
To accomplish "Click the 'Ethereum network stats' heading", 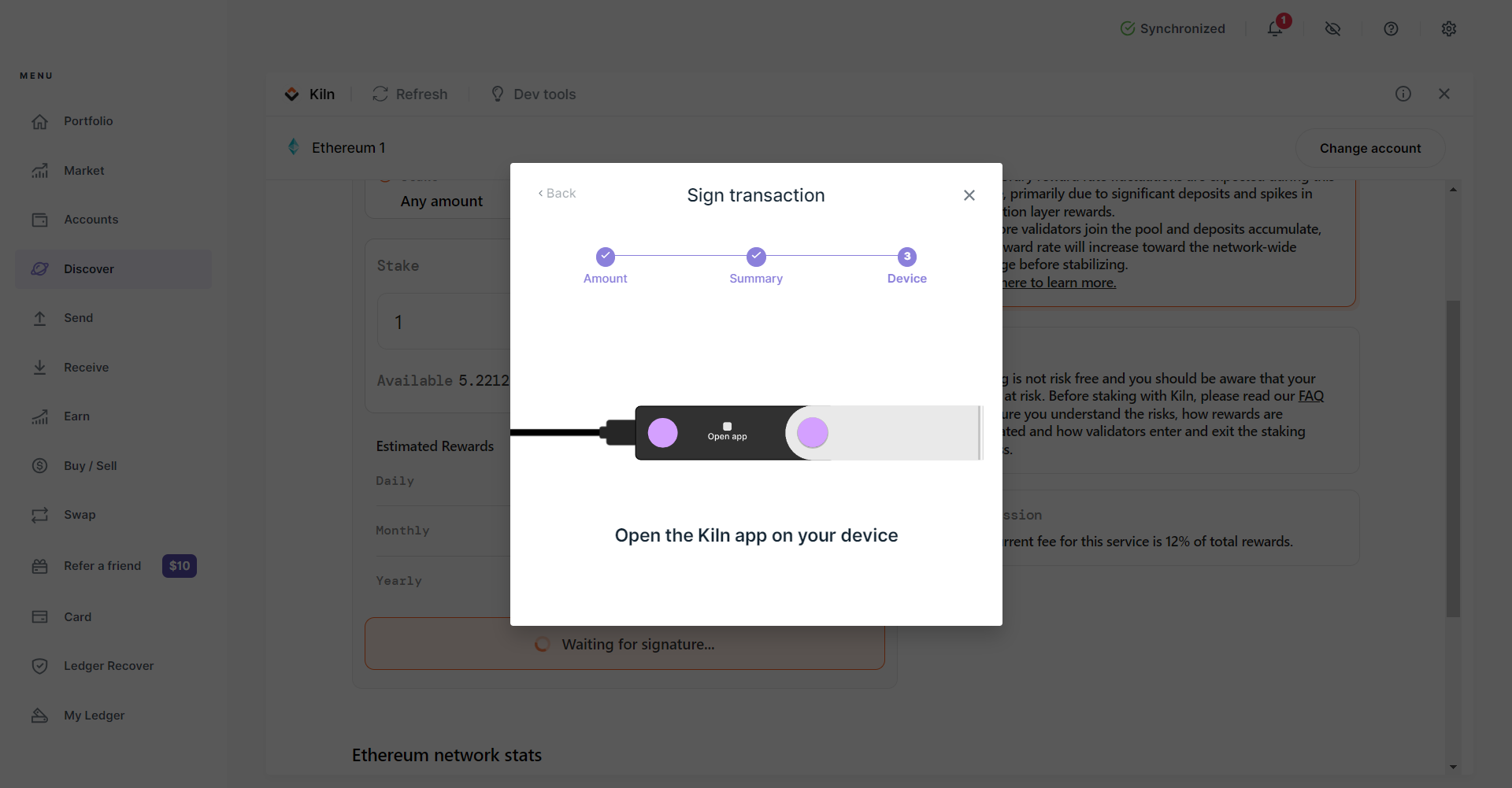I will click(x=447, y=756).
